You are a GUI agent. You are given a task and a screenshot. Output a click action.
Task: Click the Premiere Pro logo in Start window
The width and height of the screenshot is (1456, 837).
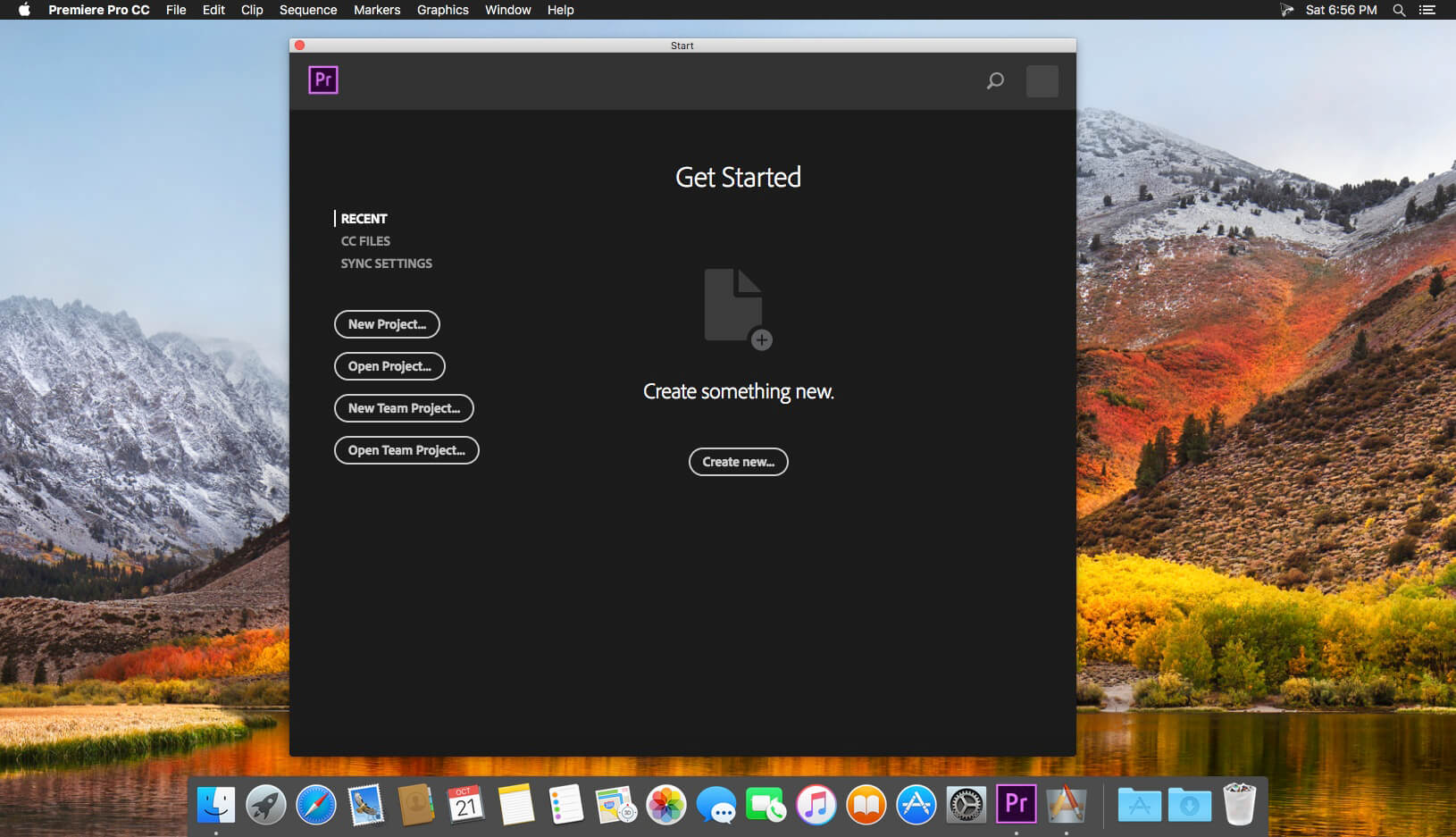(323, 80)
